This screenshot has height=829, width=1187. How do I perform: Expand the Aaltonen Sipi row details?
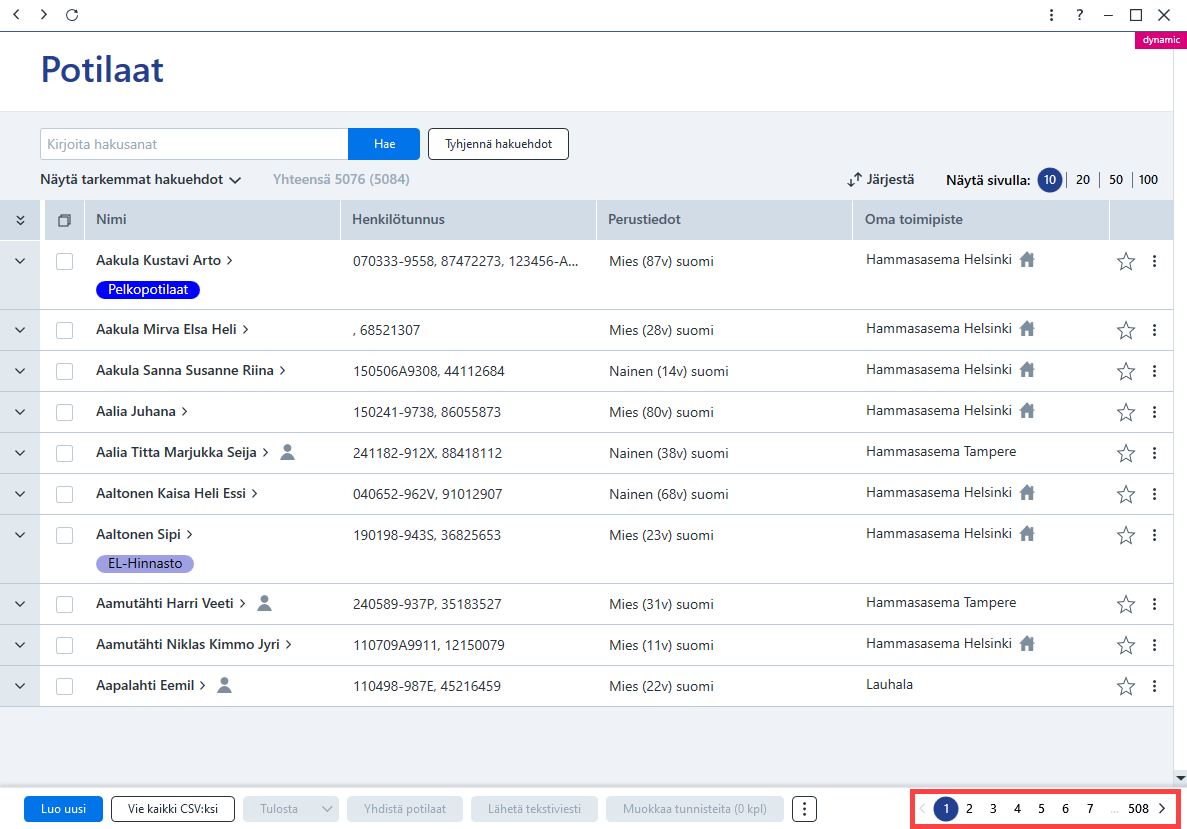(x=20, y=535)
